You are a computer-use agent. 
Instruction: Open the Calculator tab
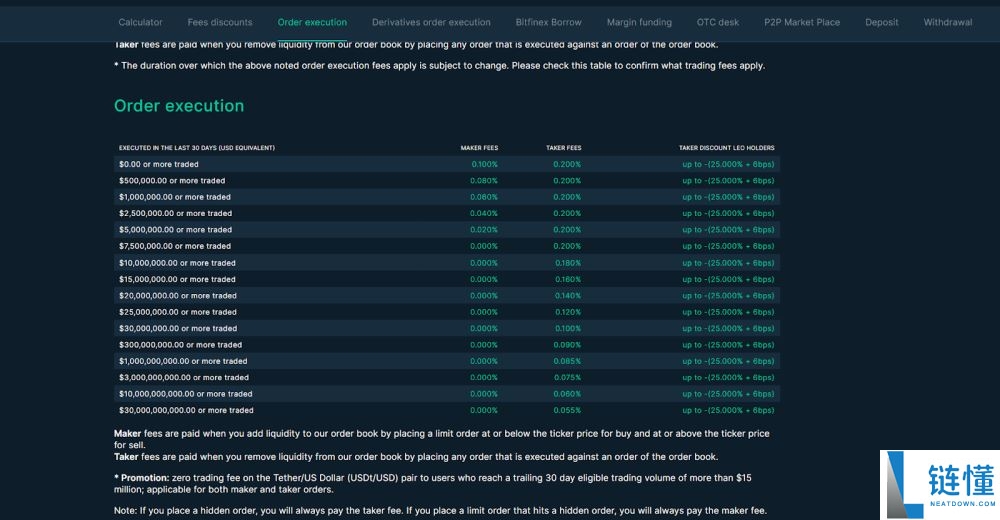(140, 22)
